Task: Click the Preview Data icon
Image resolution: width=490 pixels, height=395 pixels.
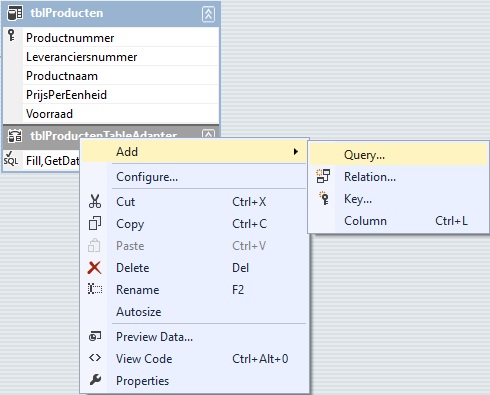Action: pos(95,336)
